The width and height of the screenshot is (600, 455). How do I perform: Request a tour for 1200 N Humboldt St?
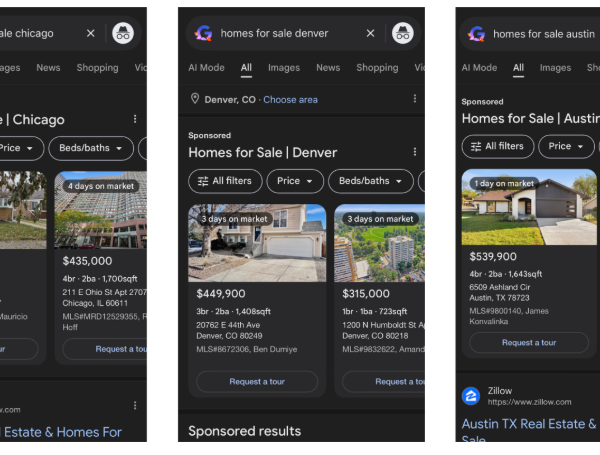383,382
